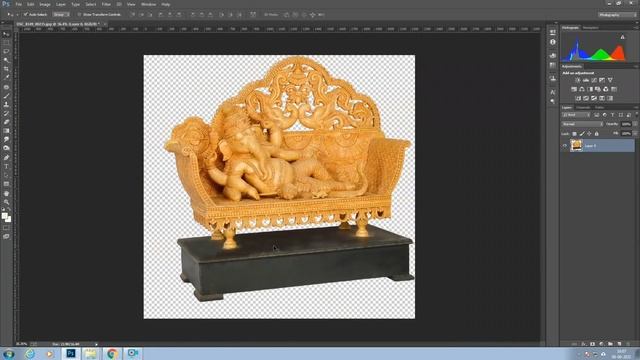Select the History Brush tool
This screenshot has width=640, height=360.
pos(6,113)
